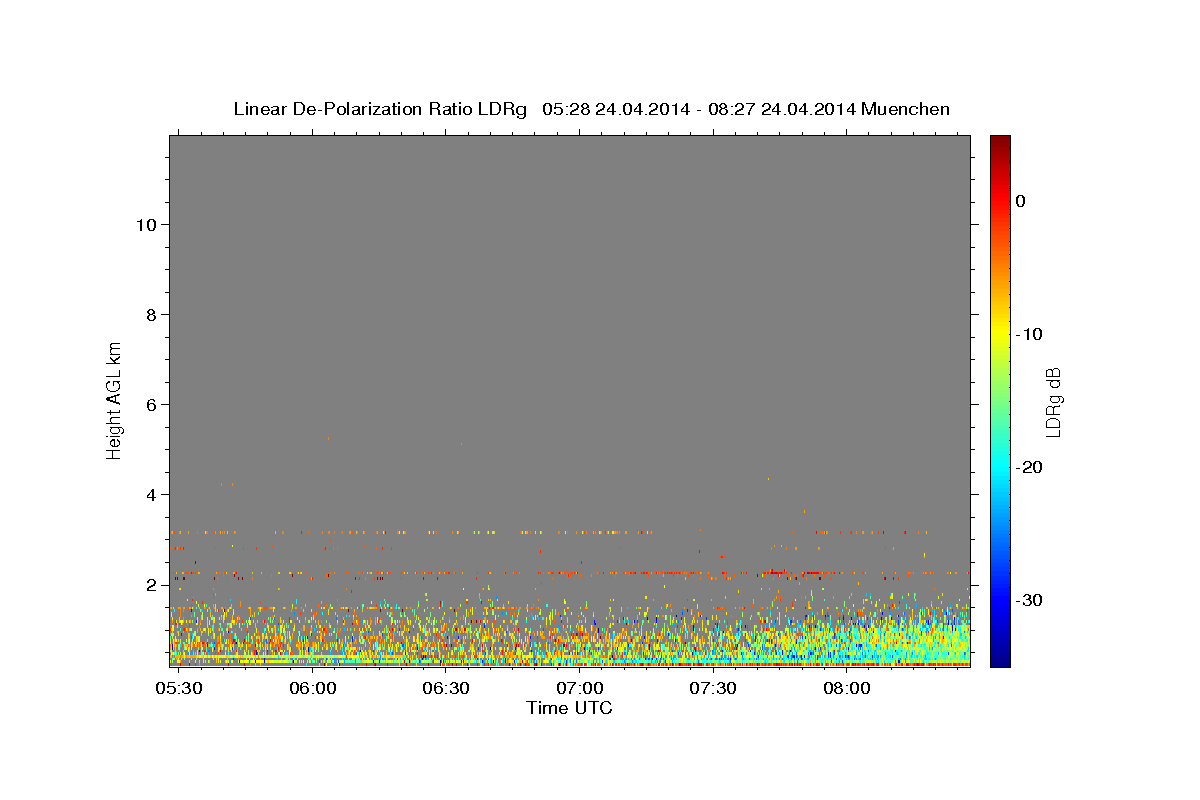Click the plot title text

(x=591, y=109)
